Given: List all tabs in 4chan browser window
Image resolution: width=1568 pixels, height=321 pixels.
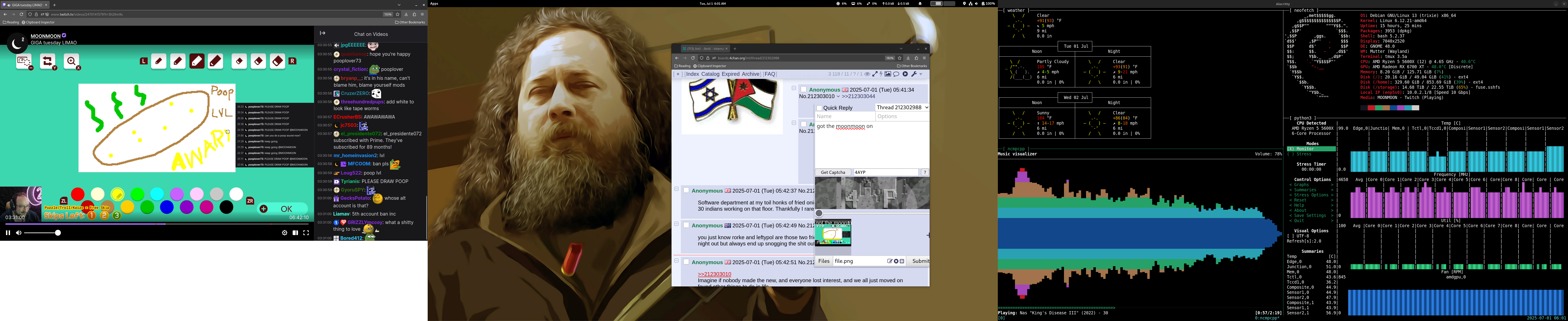Looking at the screenshot, I should coord(901,49).
